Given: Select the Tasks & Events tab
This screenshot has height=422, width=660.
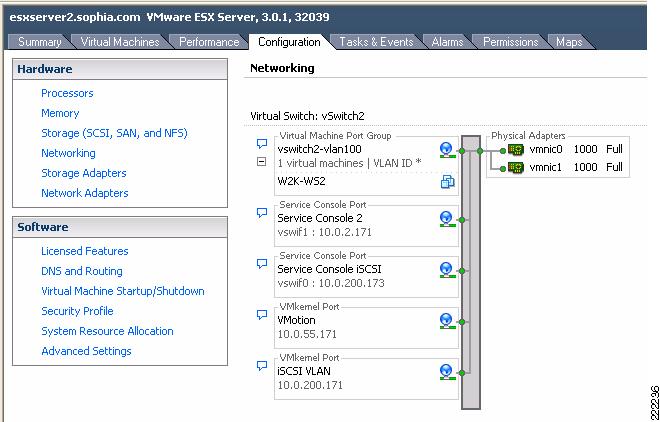Looking at the screenshot, I should 375,42.
